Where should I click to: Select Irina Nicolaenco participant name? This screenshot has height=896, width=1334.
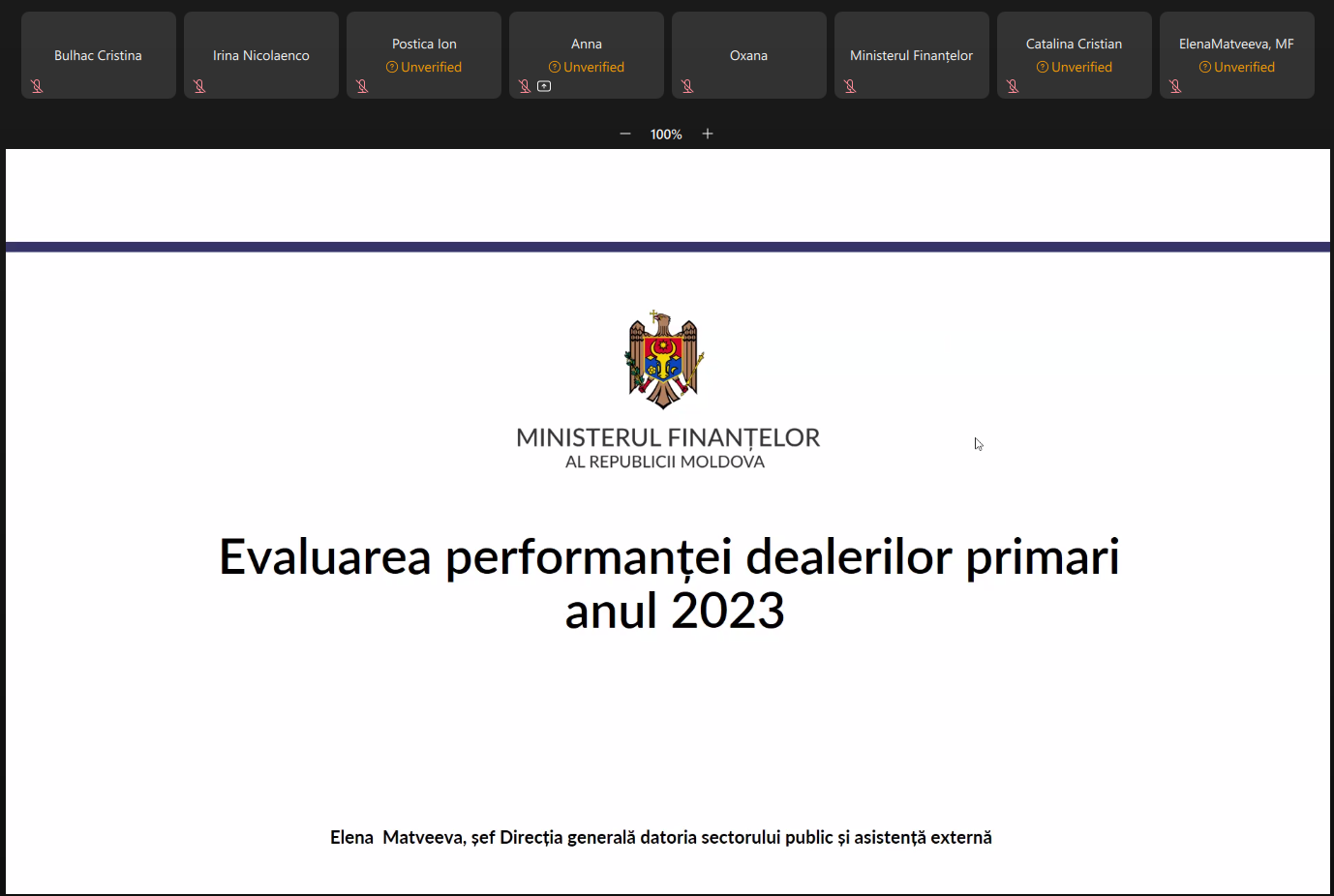tap(261, 55)
